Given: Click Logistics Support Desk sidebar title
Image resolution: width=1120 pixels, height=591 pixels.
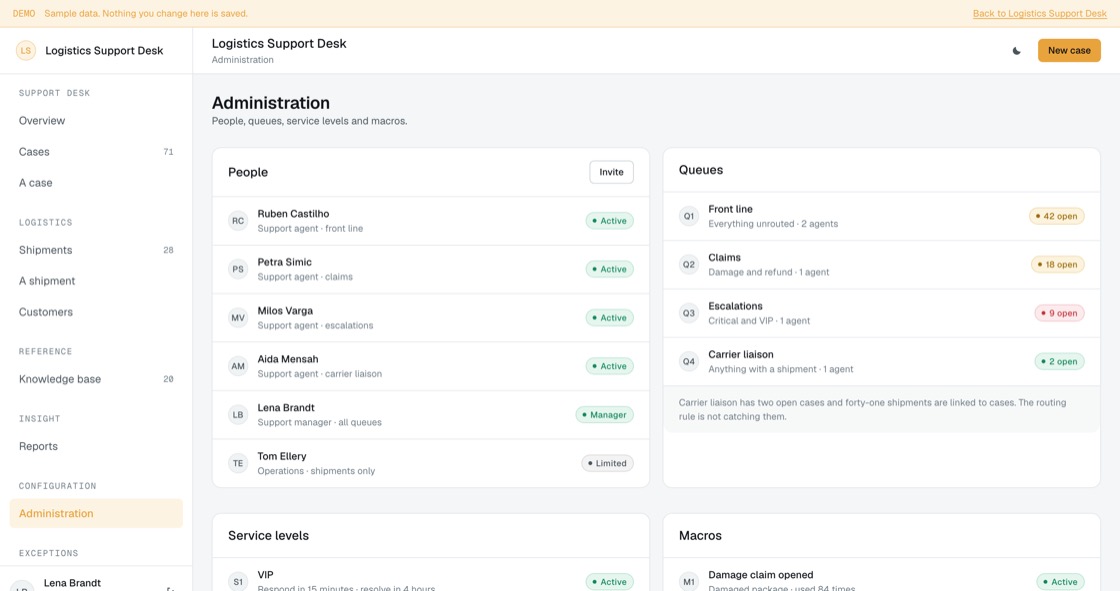Looking at the screenshot, I should pyautogui.click(x=104, y=51).
